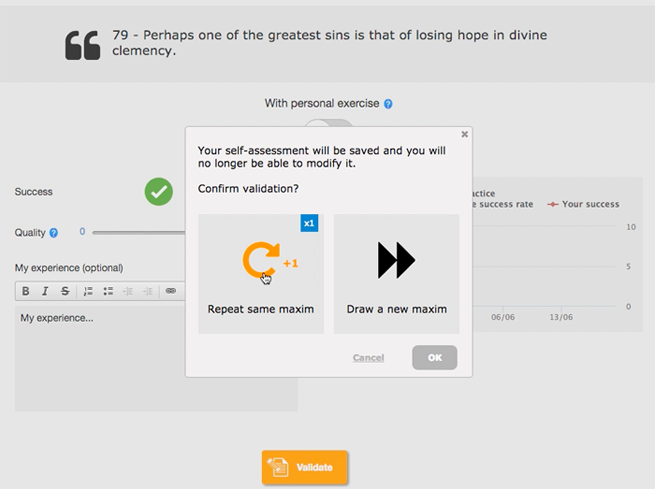The image size is (655, 489).
Task: Click the Confirm validation? text
Action: pyautogui.click(x=248, y=189)
